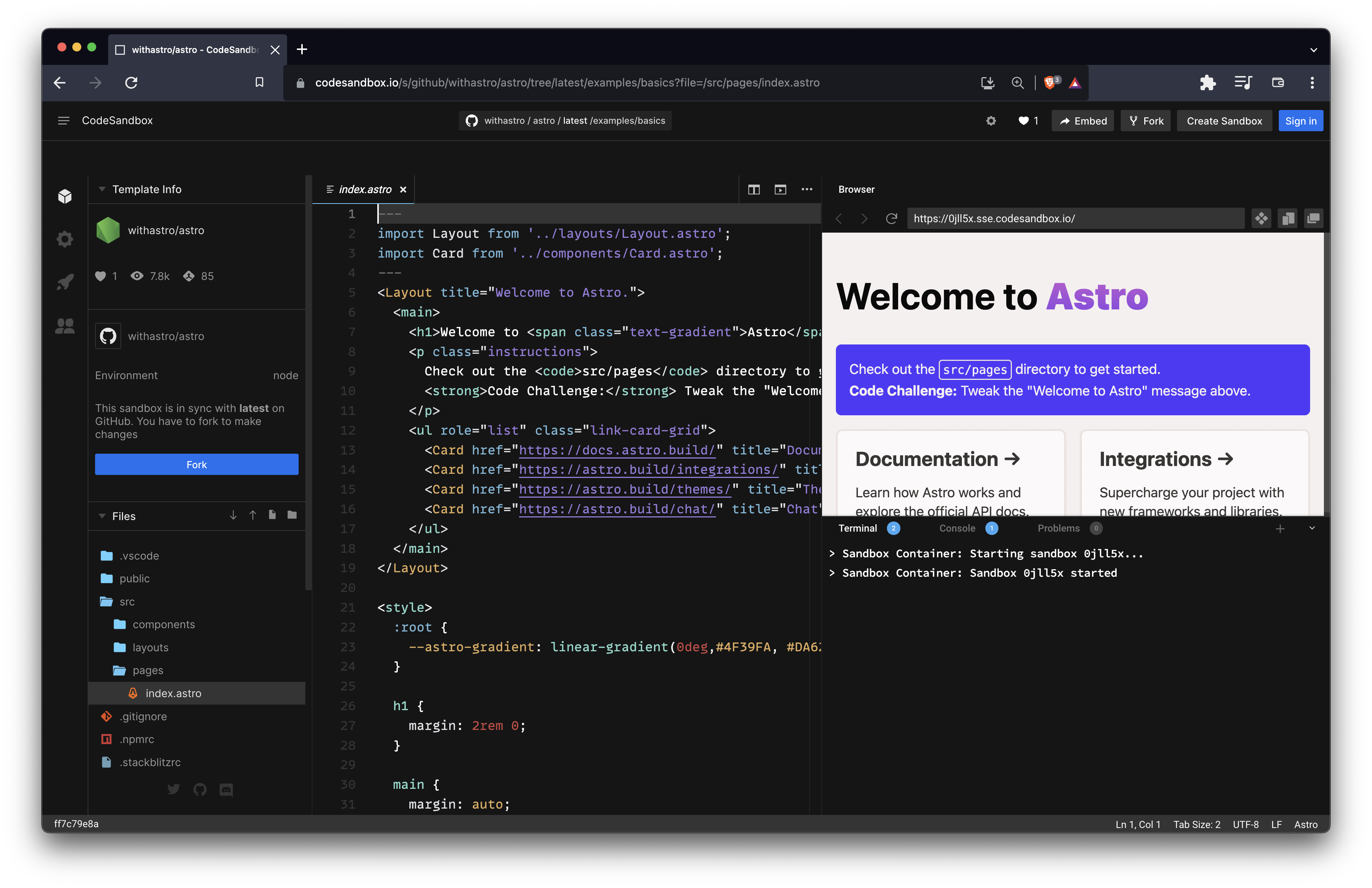Viewport: 1372px width, 888px height.
Task: Click the preview dependency diamond icon
Action: [x=1261, y=218]
